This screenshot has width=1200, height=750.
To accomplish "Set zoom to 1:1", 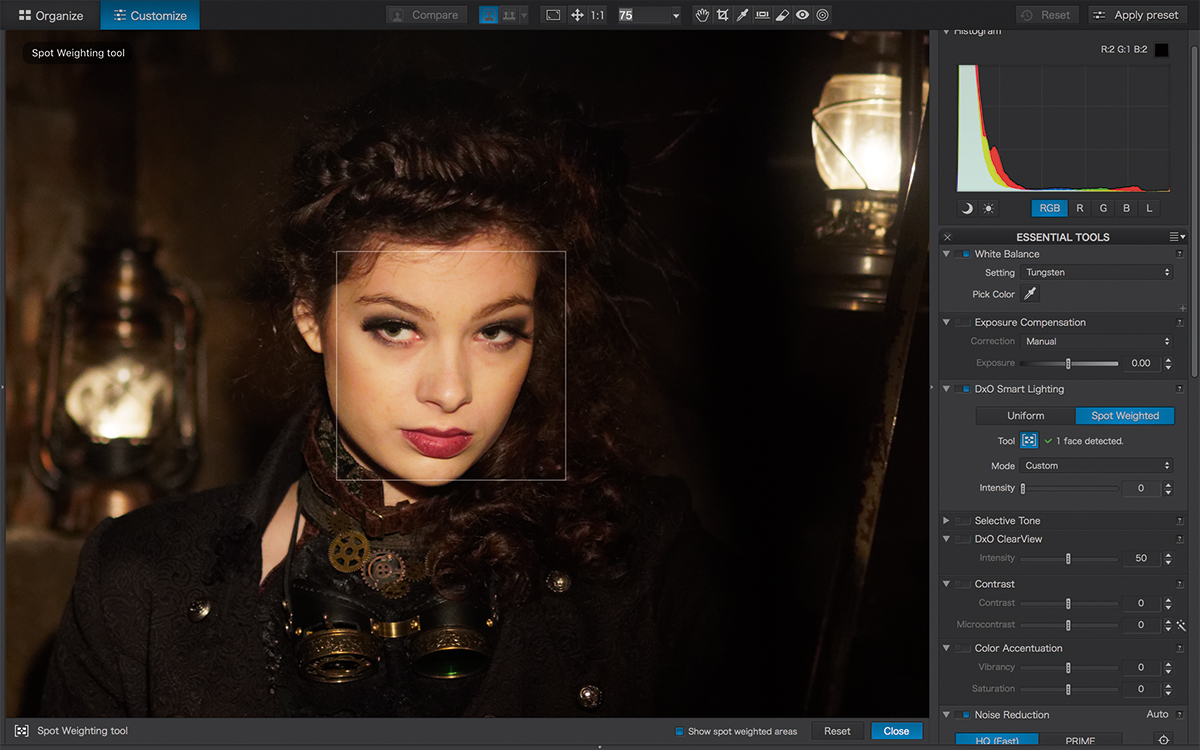I will [597, 15].
